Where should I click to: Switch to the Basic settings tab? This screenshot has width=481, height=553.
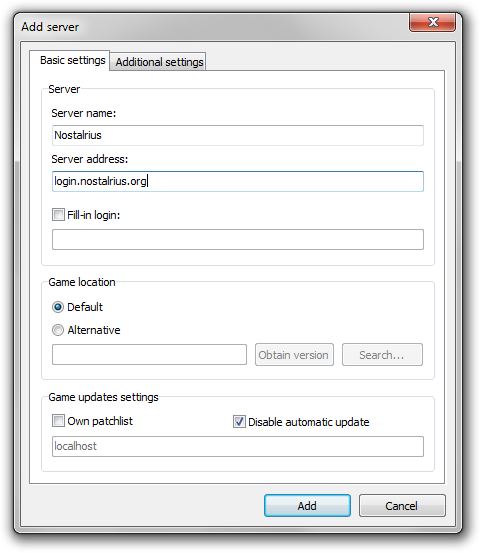pyautogui.click(x=73, y=60)
